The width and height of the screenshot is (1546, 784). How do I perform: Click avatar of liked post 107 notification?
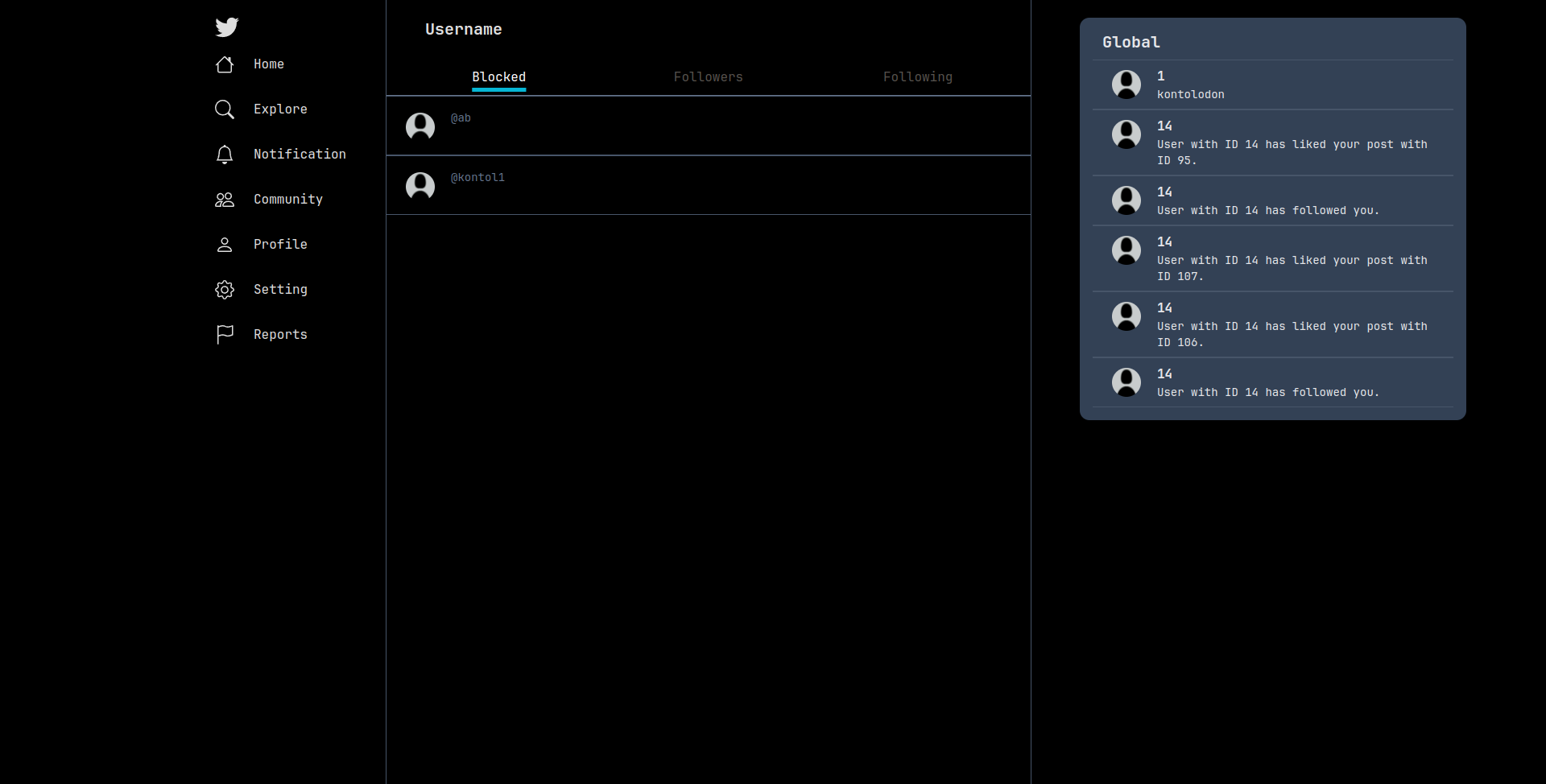1126,250
